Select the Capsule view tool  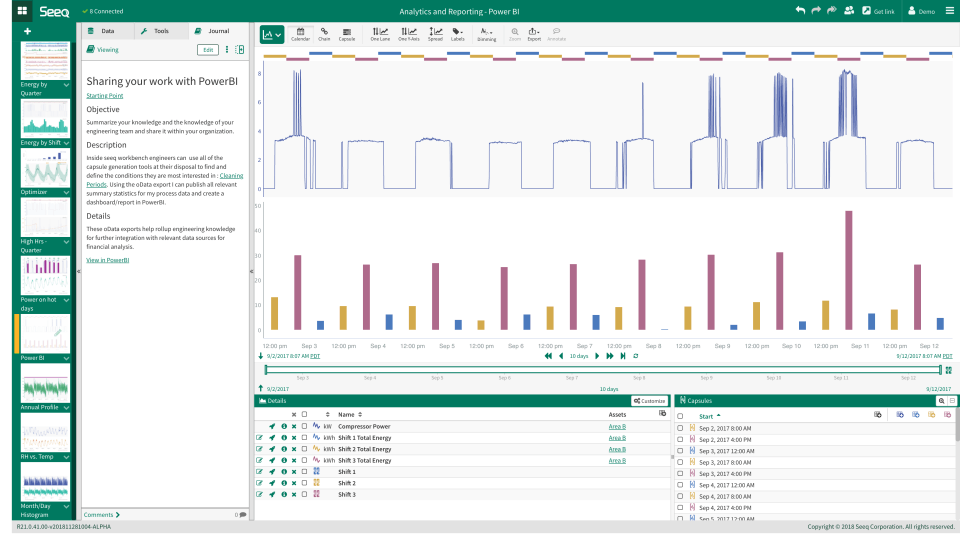pyautogui.click(x=347, y=34)
